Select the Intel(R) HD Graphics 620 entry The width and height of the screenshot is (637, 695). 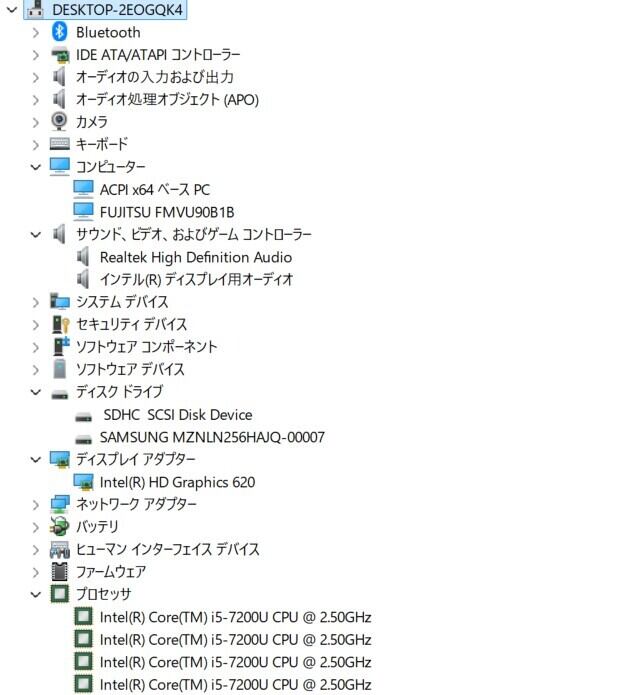click(177, 482)
